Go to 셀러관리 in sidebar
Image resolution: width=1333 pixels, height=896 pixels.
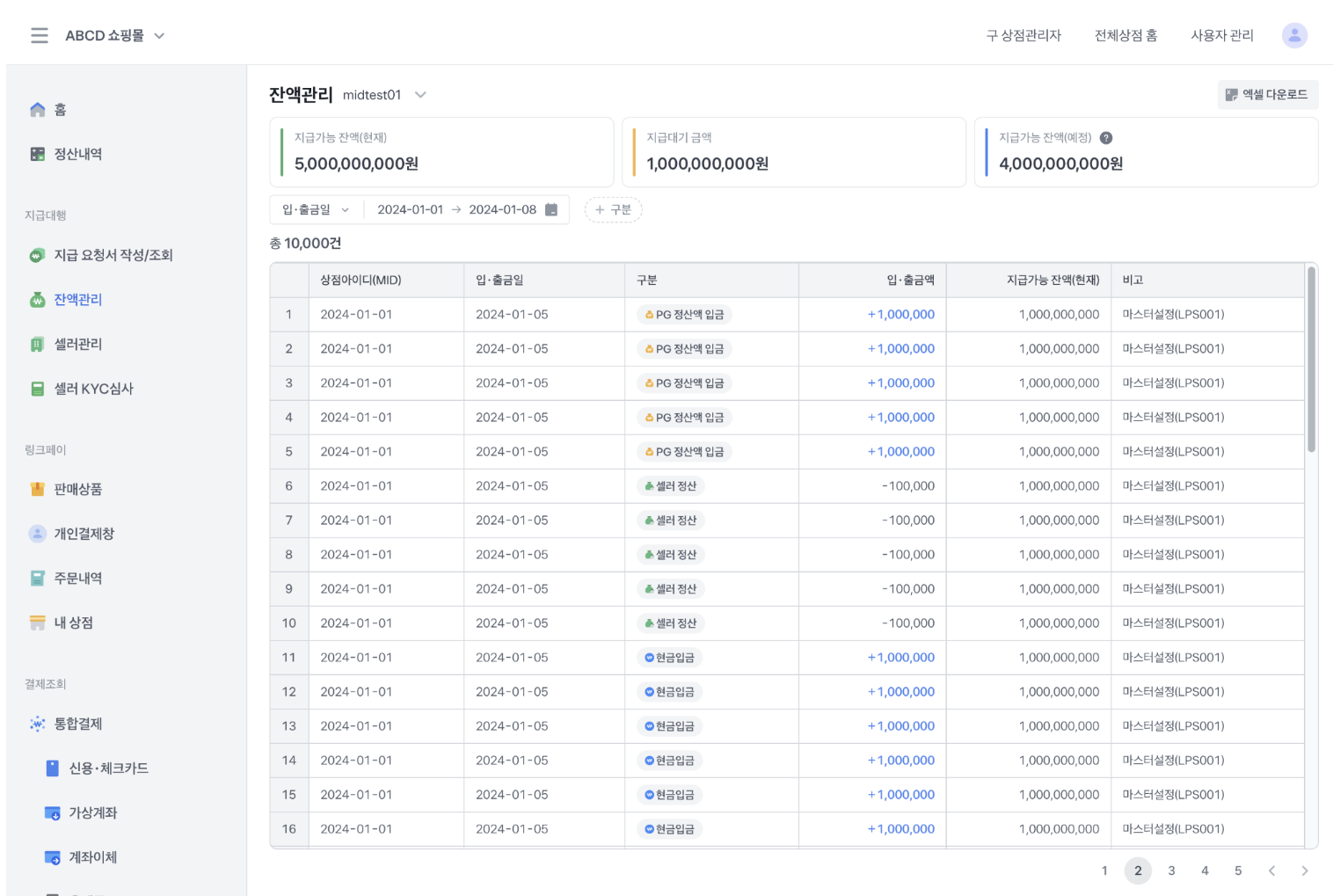77,344
